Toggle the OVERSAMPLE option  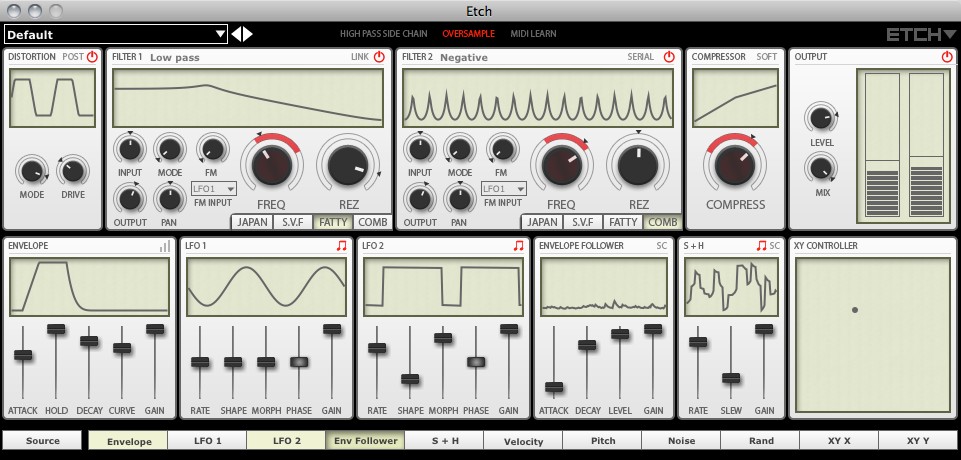(x=468, y=34)
